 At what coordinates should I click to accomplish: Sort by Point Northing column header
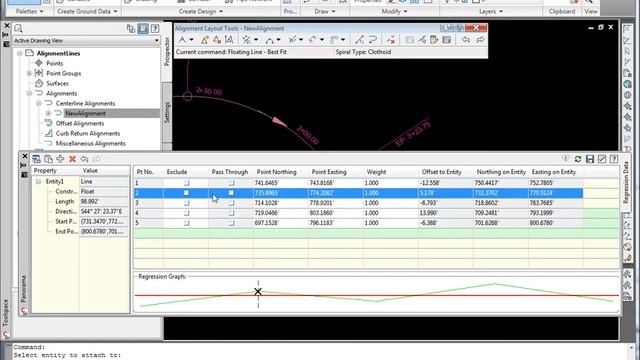pyautogui.click(x=276, y=172)
